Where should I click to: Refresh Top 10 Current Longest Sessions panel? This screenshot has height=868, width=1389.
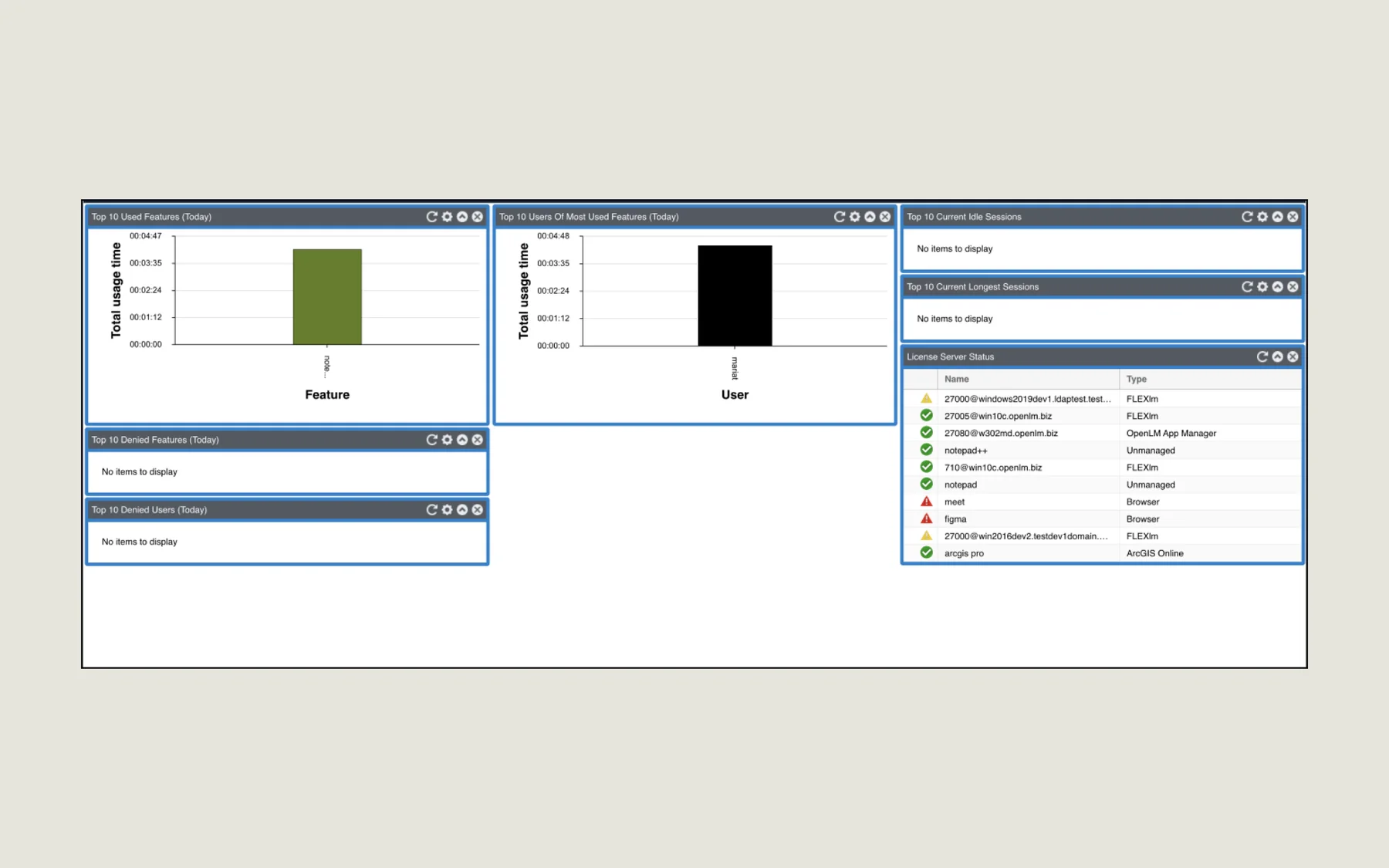coord(1246,287)
